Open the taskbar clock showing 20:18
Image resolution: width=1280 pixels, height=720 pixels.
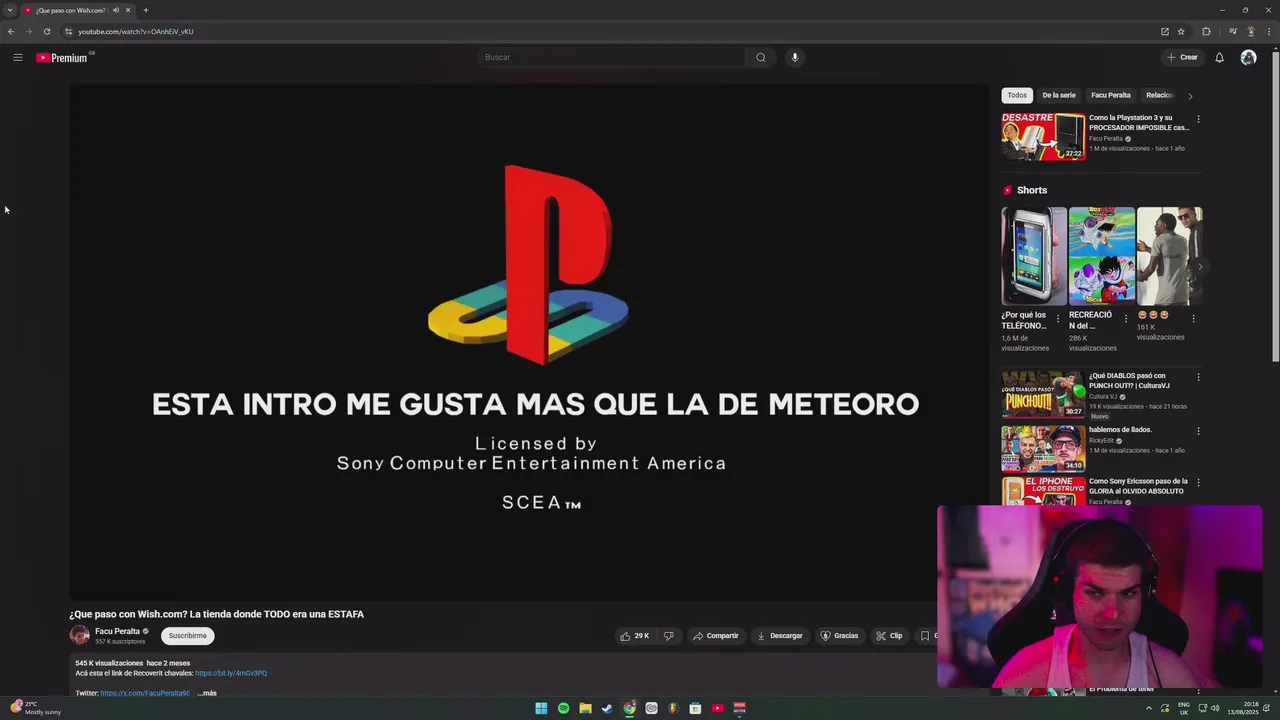pos(1243,708)
